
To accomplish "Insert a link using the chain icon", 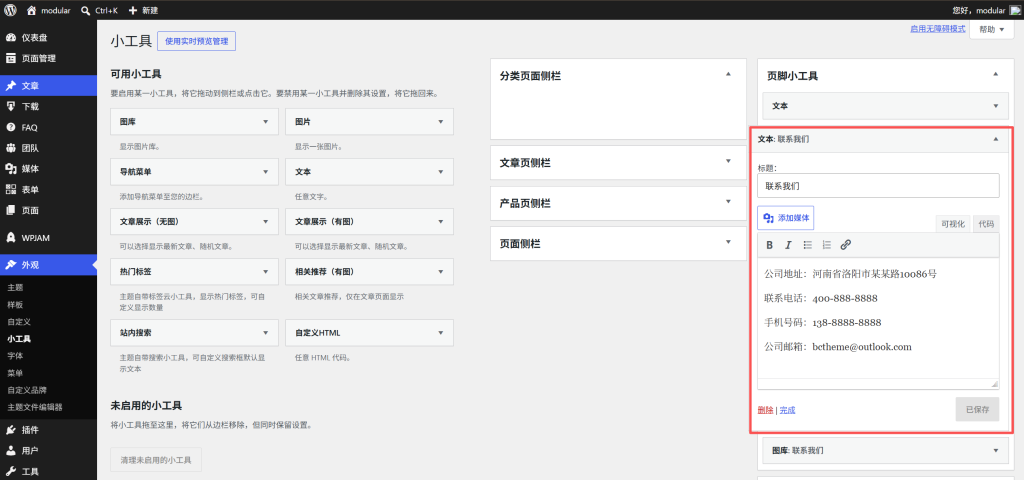I will click(846, 245).
